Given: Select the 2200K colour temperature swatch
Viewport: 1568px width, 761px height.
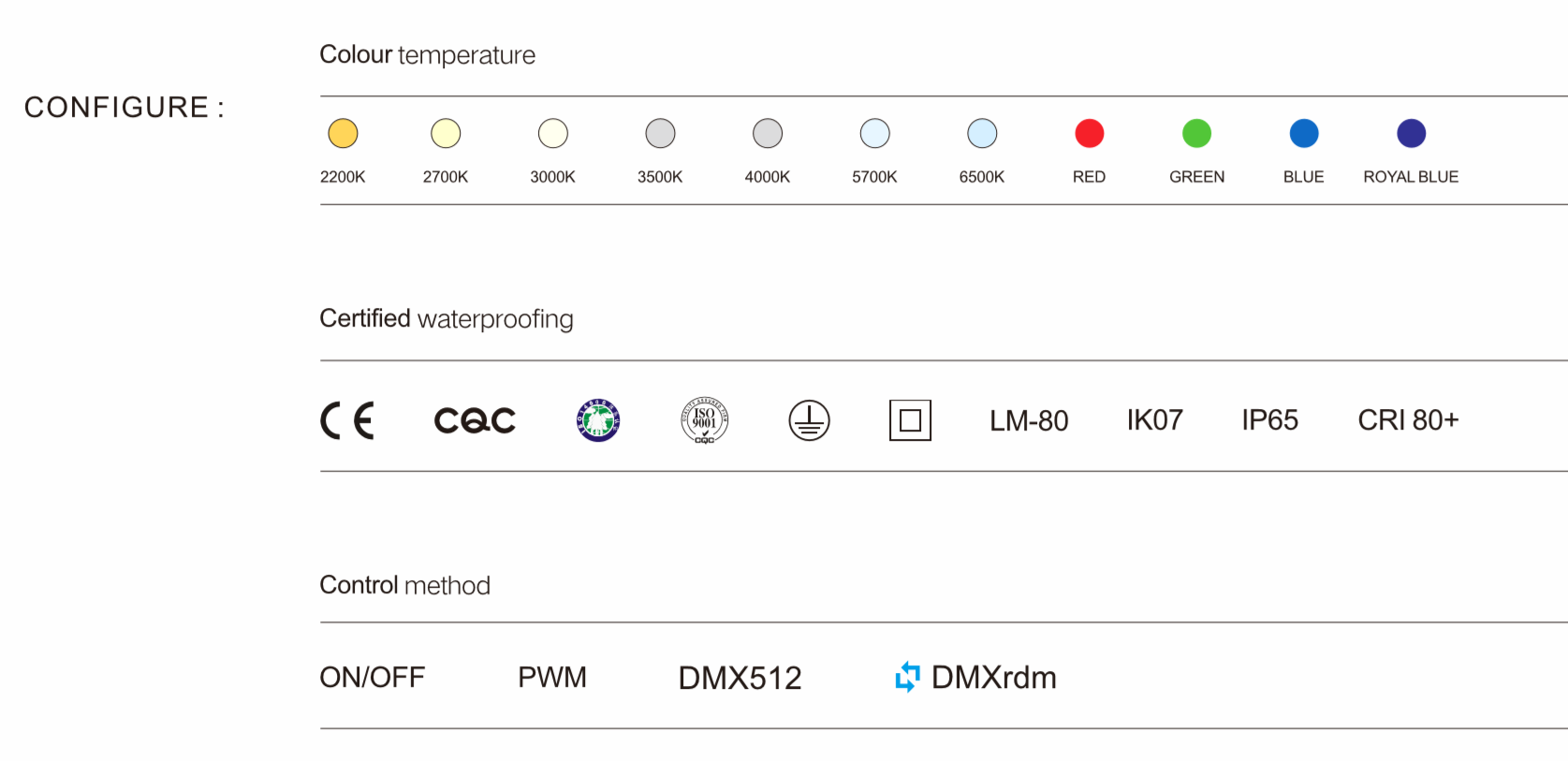Looking at the screenshot, I should pos(343,133).
